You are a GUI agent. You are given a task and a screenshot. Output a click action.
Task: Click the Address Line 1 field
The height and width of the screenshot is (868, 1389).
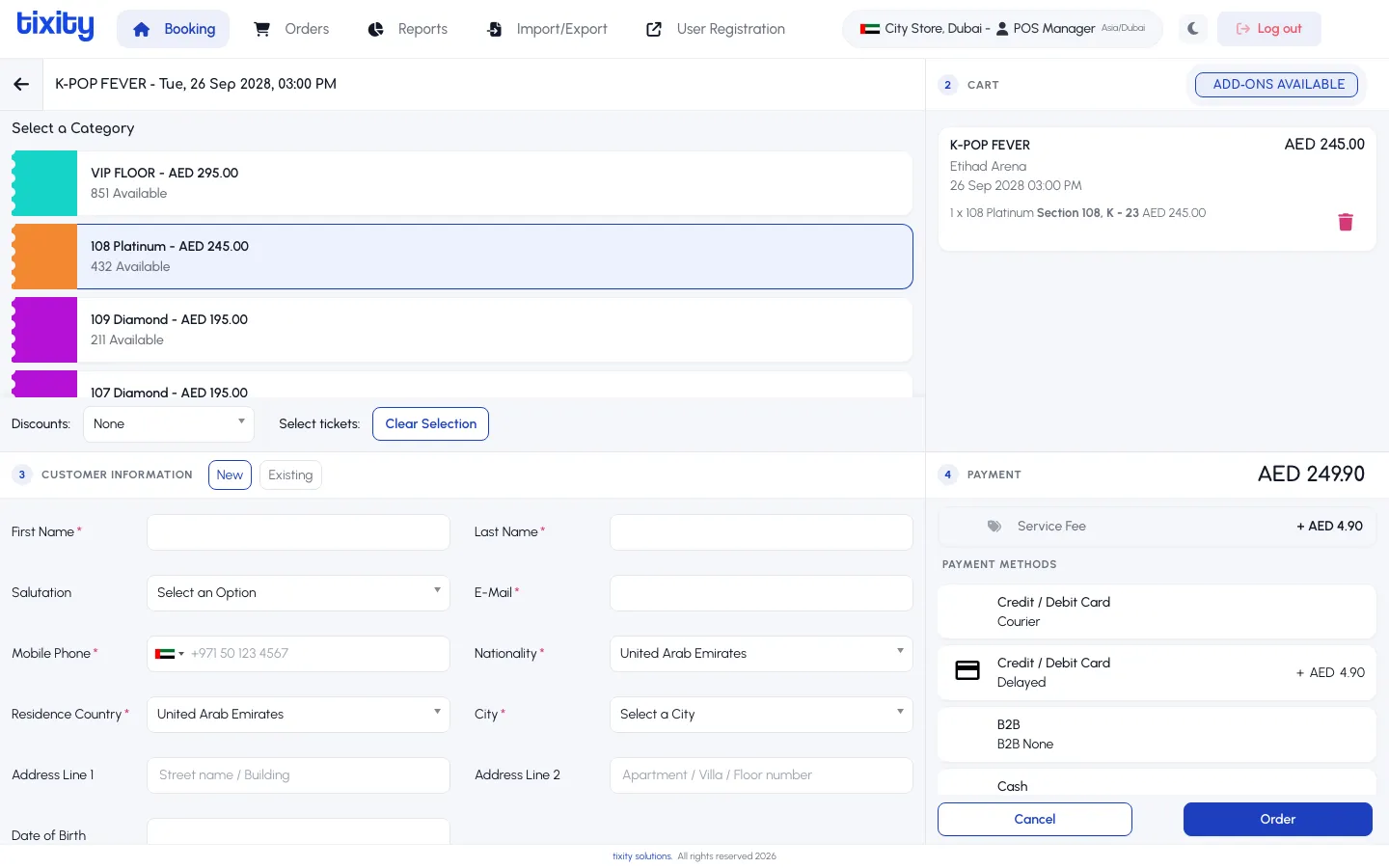(x=298, y=775)
